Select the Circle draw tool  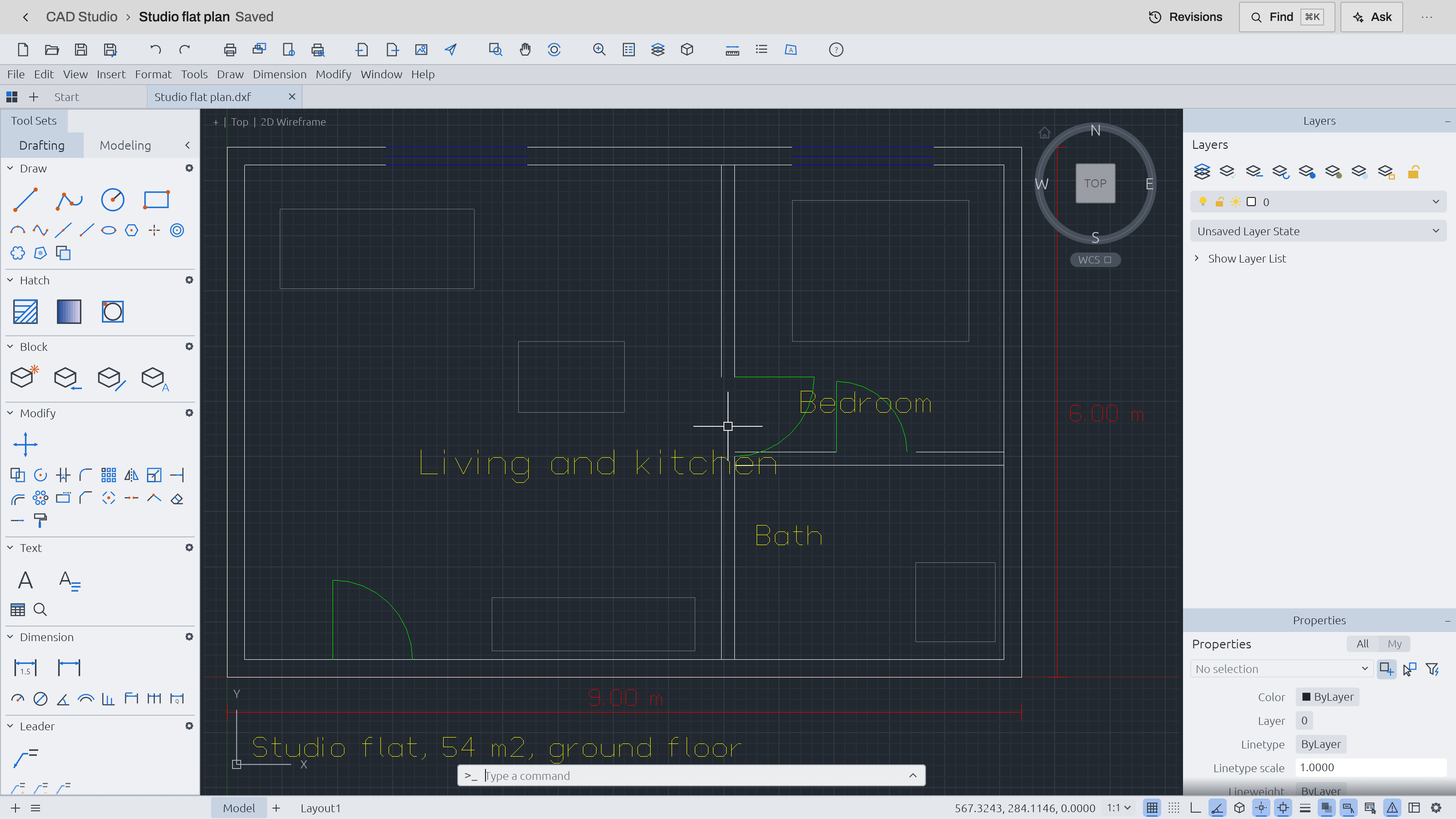point(112,200)
